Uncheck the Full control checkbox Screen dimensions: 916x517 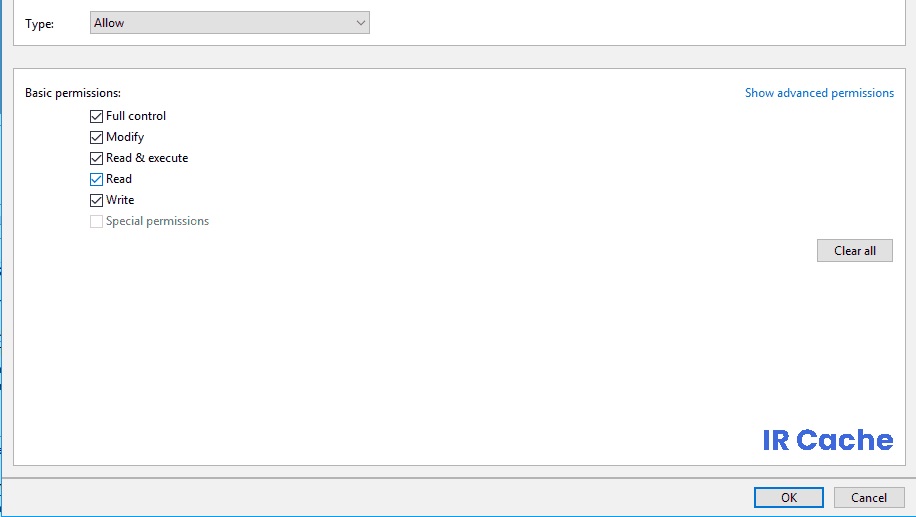pyautogui.click(x=96, y=116)
